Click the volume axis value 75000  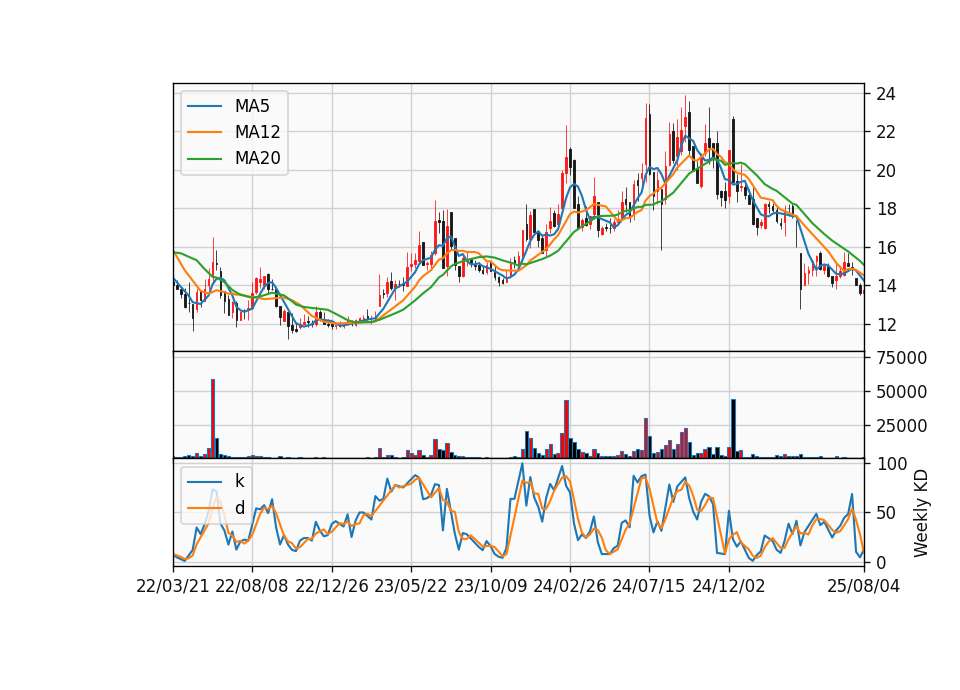pos(901,358)
